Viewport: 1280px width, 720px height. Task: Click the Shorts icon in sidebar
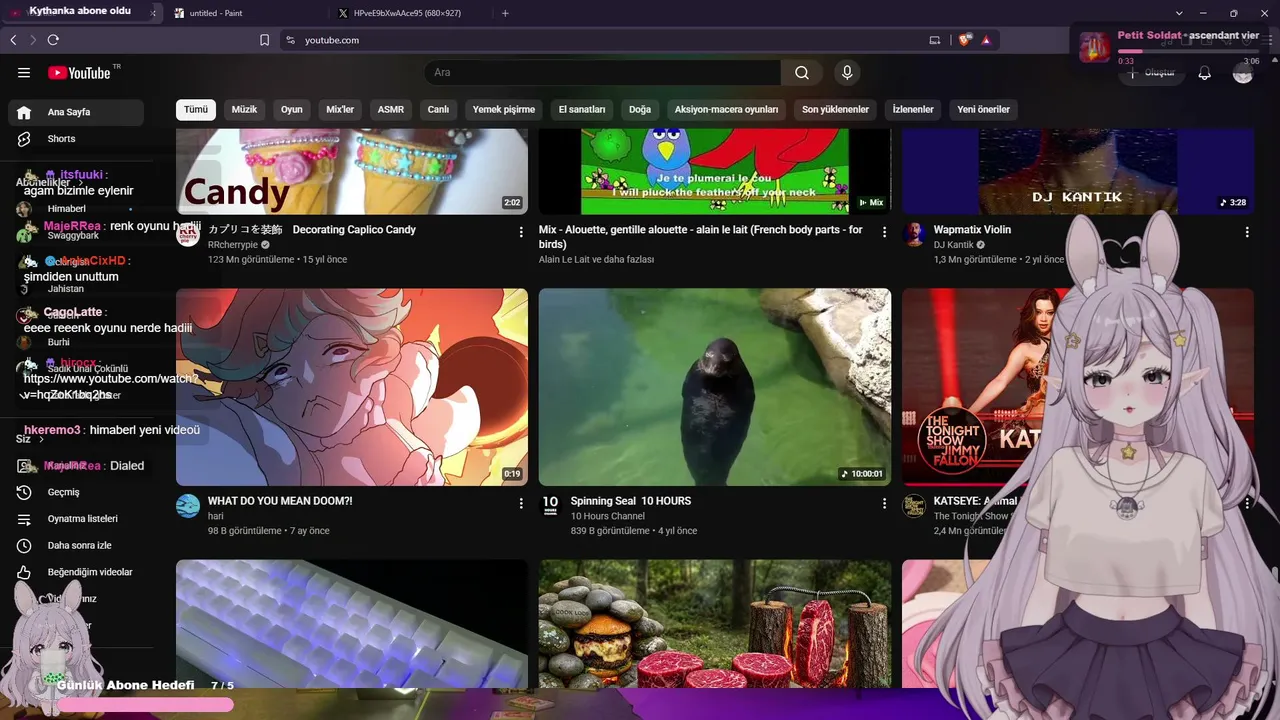24,139
